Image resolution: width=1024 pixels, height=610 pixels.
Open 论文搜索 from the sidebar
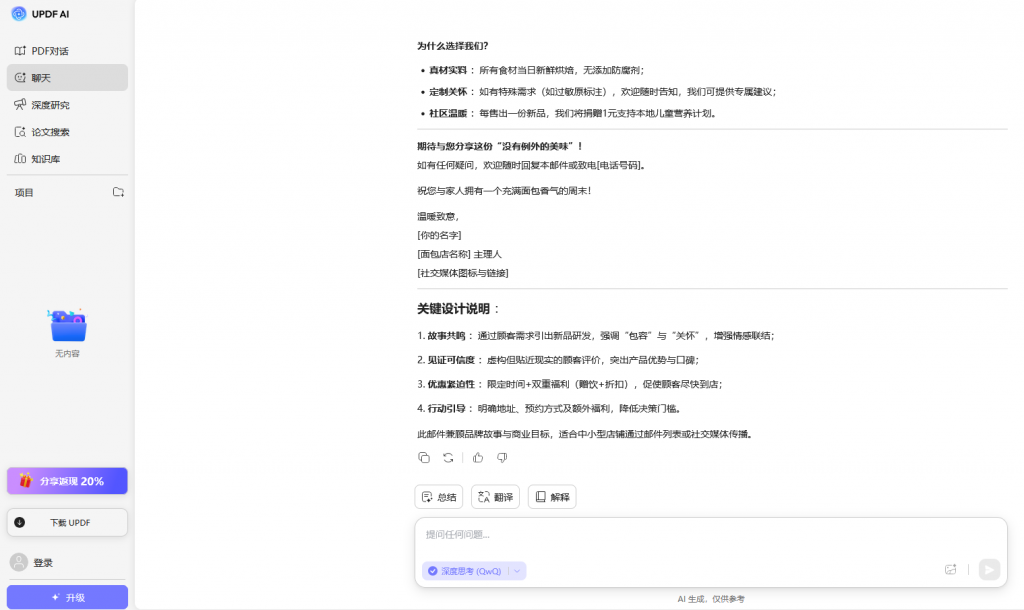tap(50, 132)
